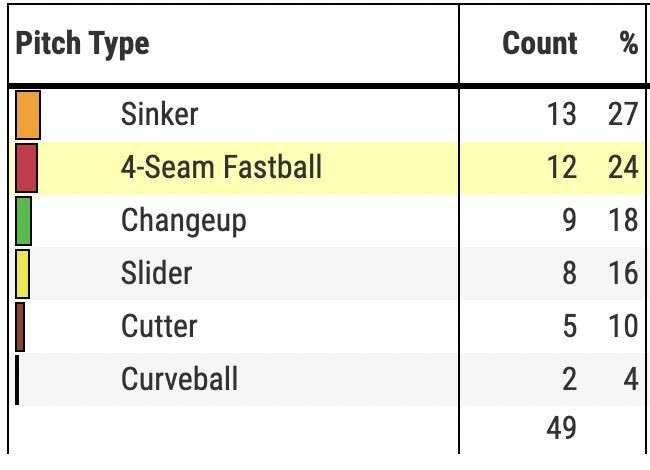650x470 pixels.
Task: Sort by the Count column header
Action: pyautogui.click(x=539, y=43)
